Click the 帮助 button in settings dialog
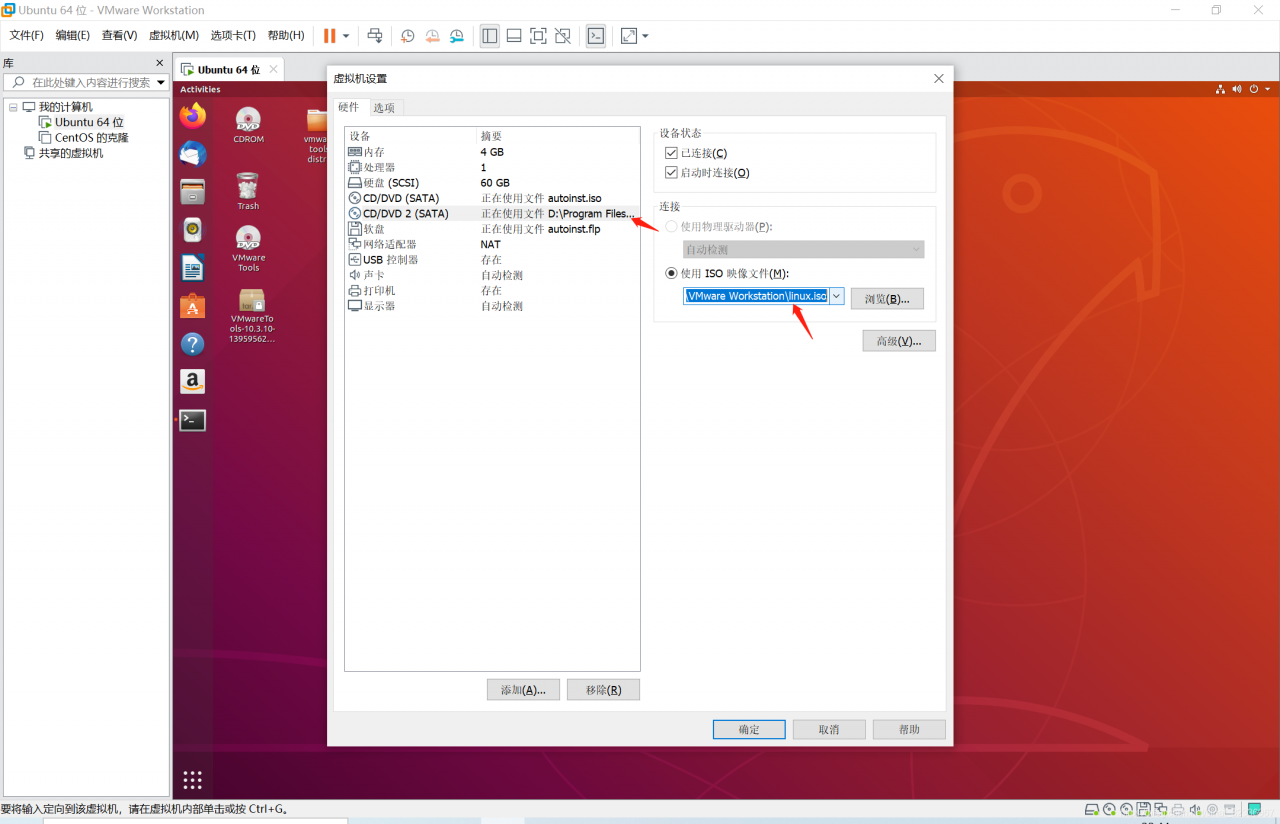This screenshot has width=1280, height=824. point(909,729)
